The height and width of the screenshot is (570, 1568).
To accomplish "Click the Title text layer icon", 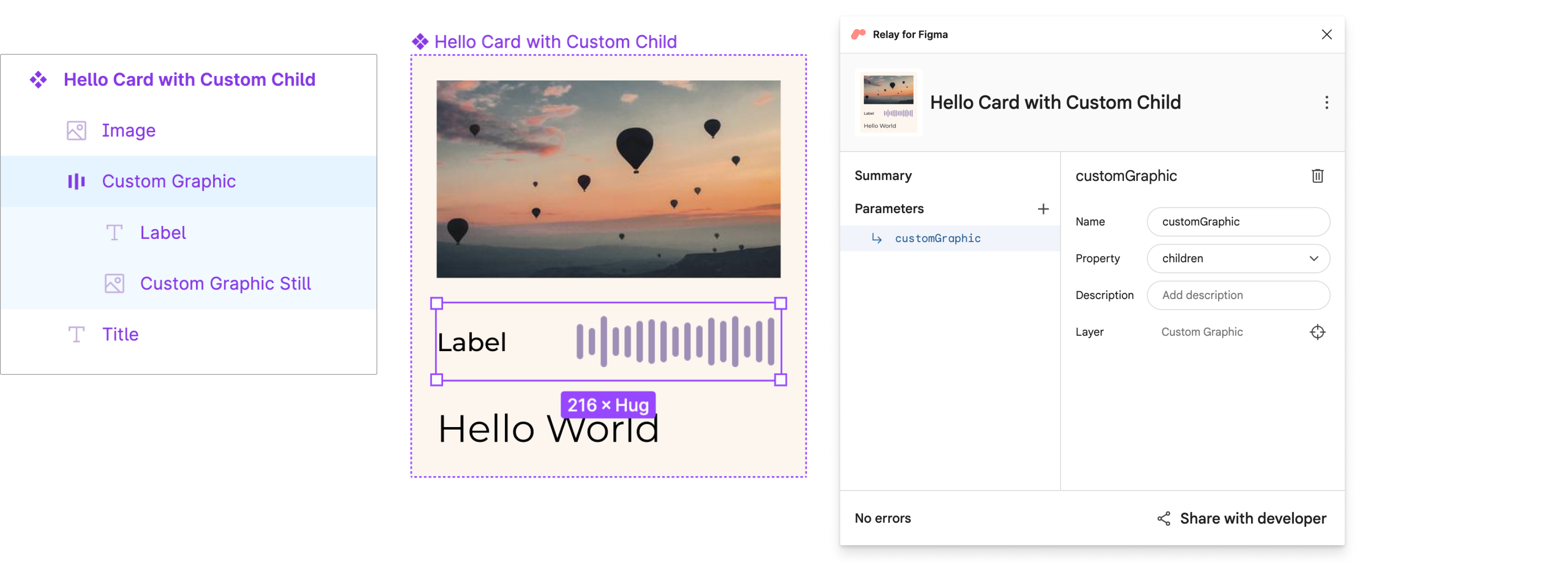I will (76, 334).
